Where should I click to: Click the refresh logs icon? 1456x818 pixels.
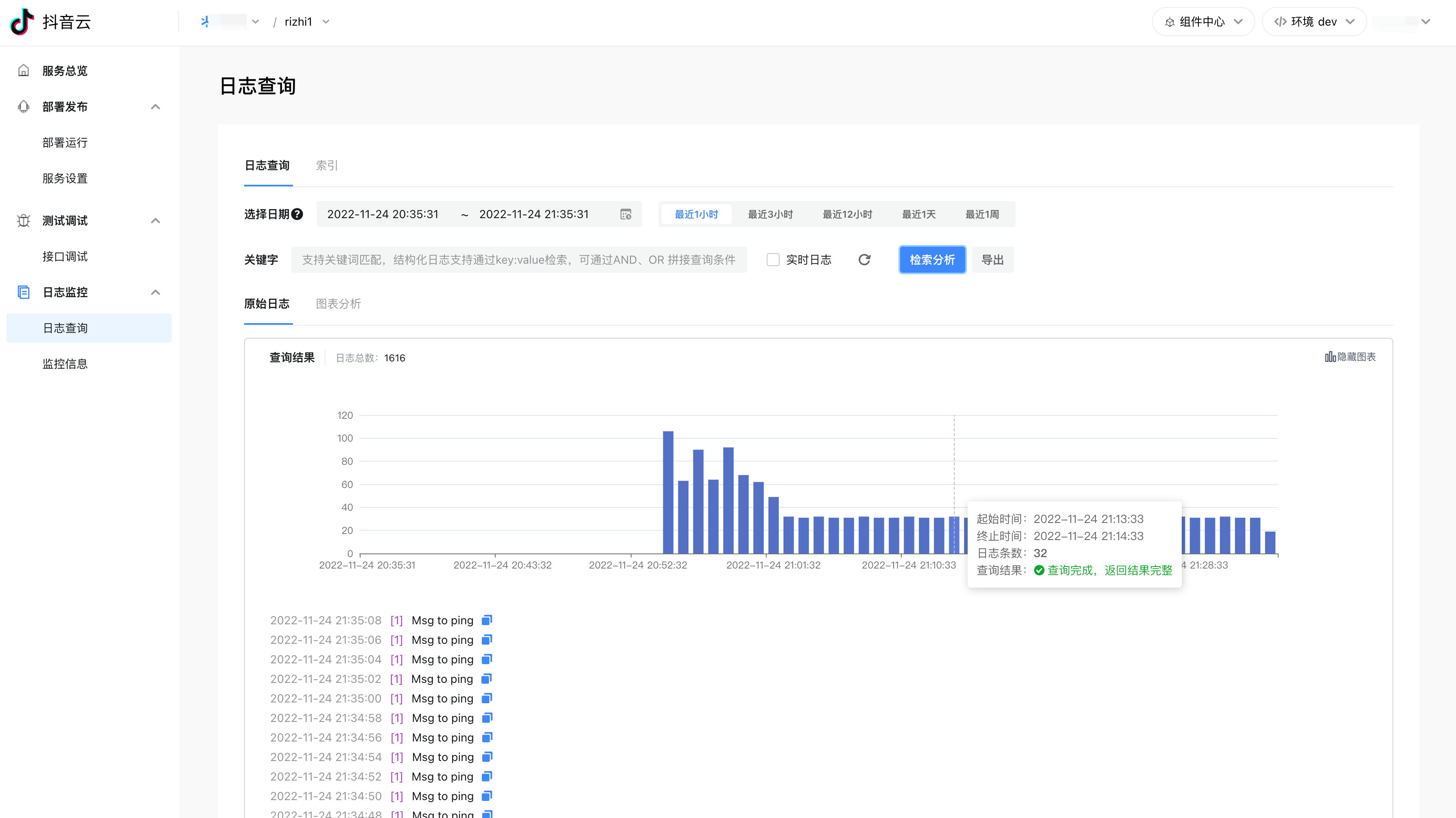click(x=864, y=260)
